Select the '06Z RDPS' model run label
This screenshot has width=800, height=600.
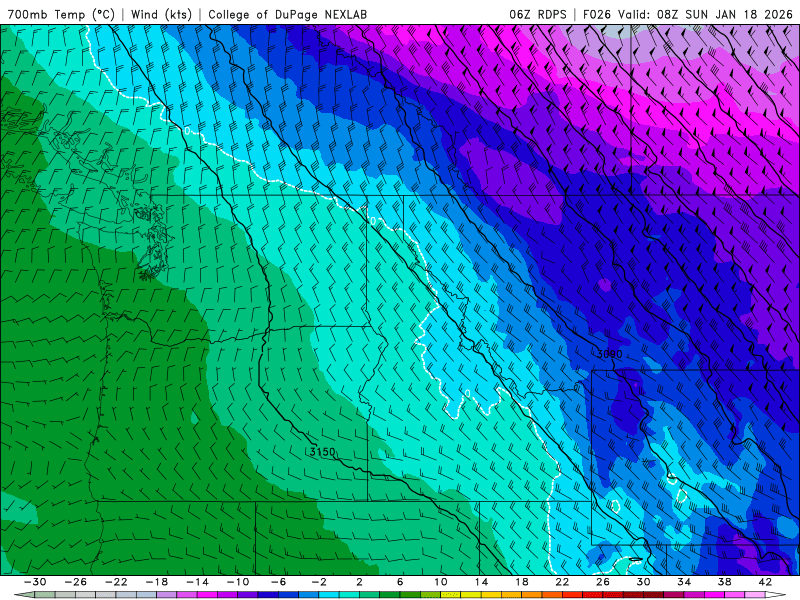(x=538, y=14)
